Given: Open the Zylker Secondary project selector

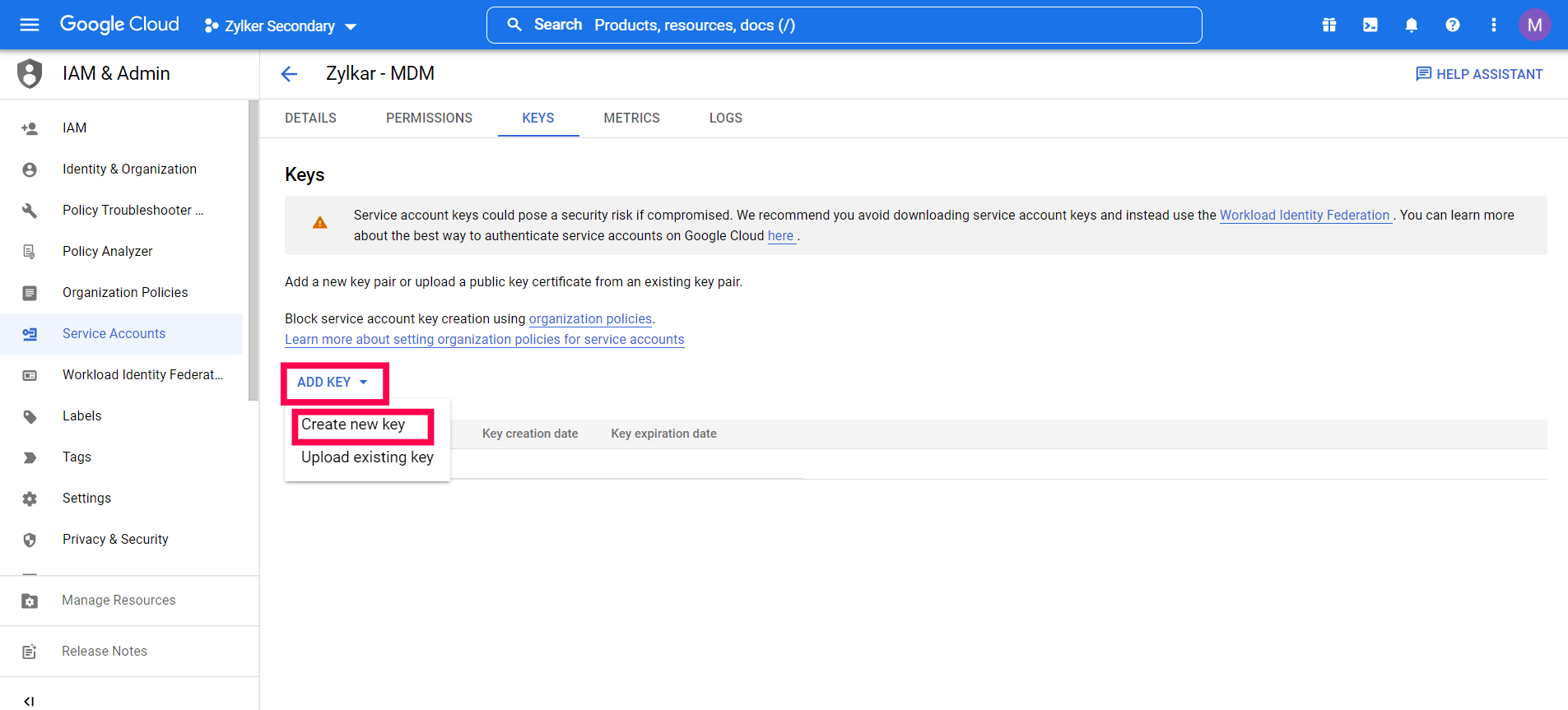Looking at the screenshot, I should click(280, 26).
